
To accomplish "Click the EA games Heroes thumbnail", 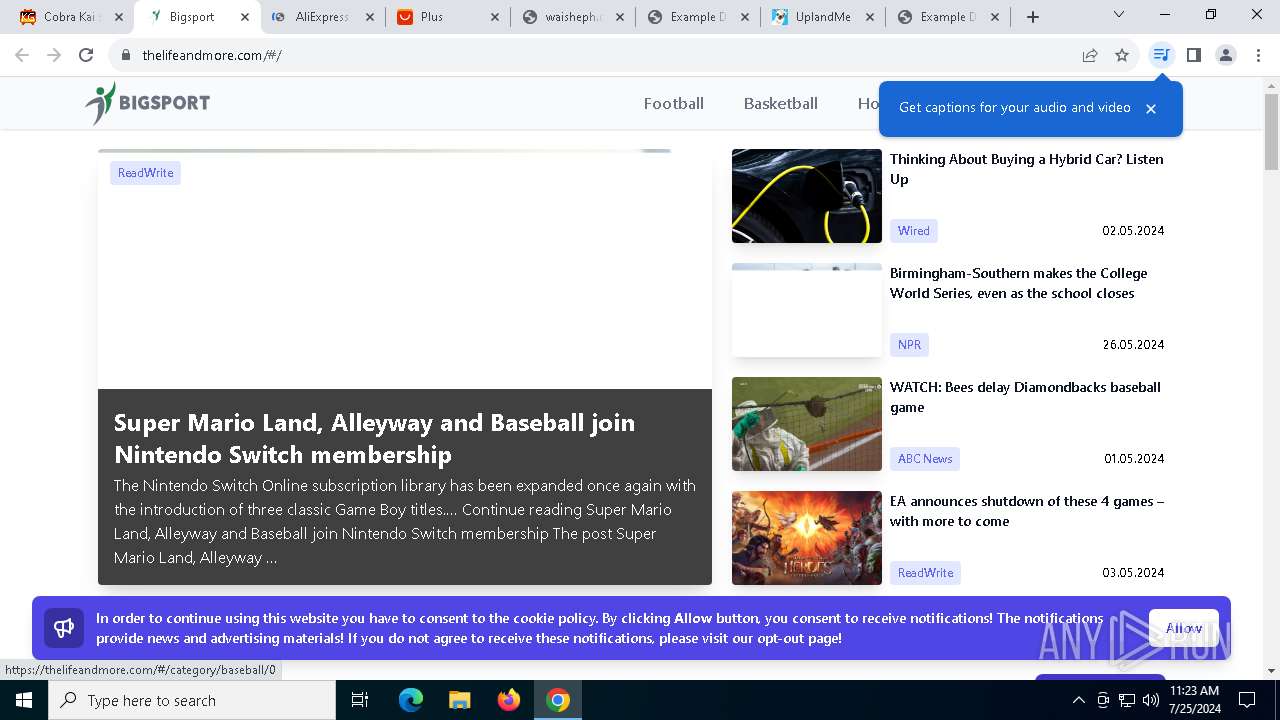I will pos(807,538).
